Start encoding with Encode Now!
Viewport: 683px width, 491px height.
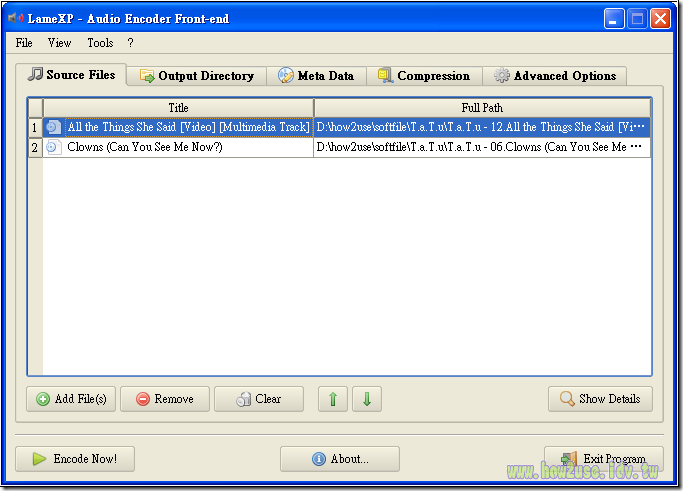[75, 459]
